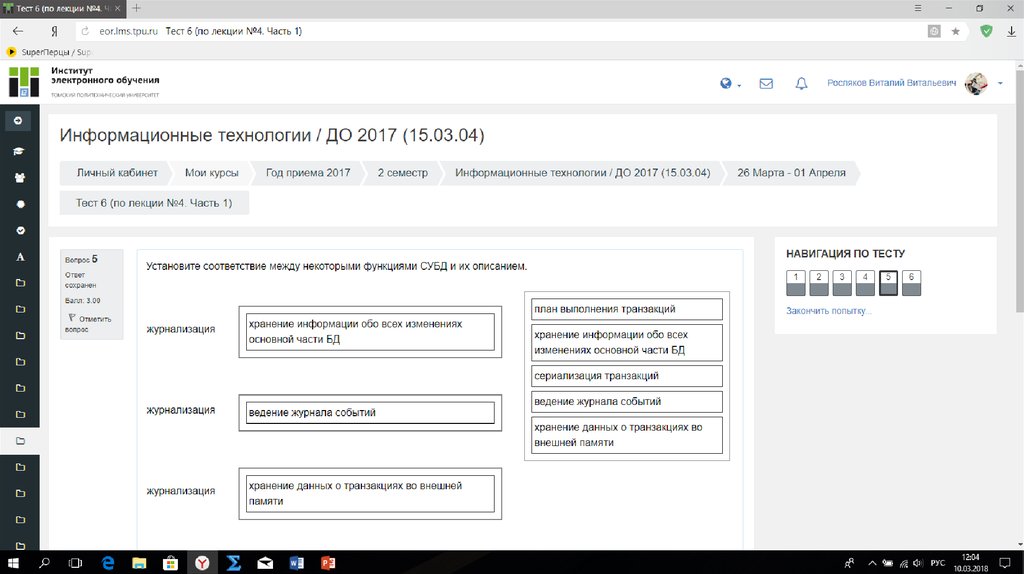Open Год приема 2017 breadcrumb
The image size is (1024, 574).
(x=308, y=172)
